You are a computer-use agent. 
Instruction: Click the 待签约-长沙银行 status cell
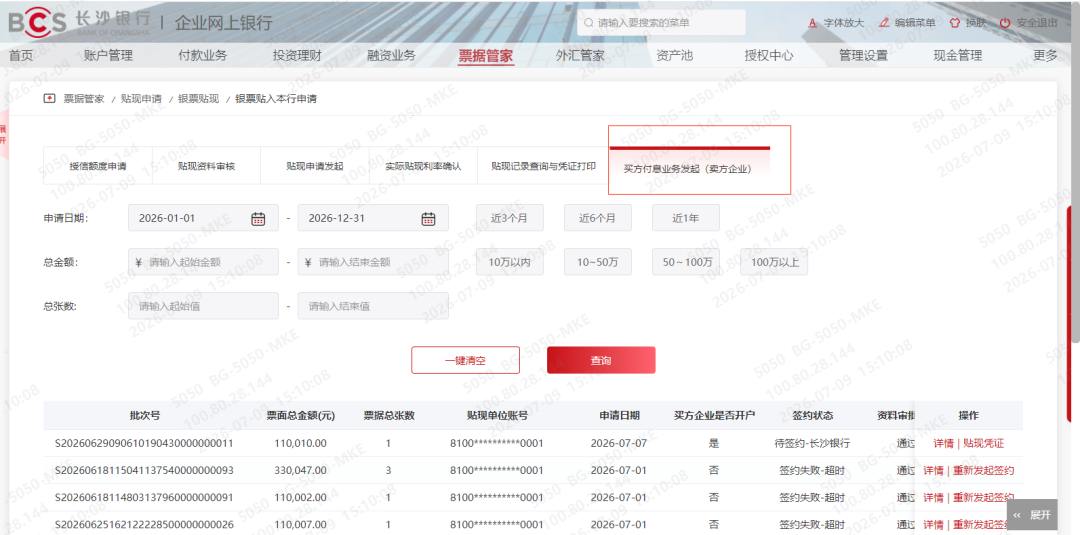tap(812, 443)
